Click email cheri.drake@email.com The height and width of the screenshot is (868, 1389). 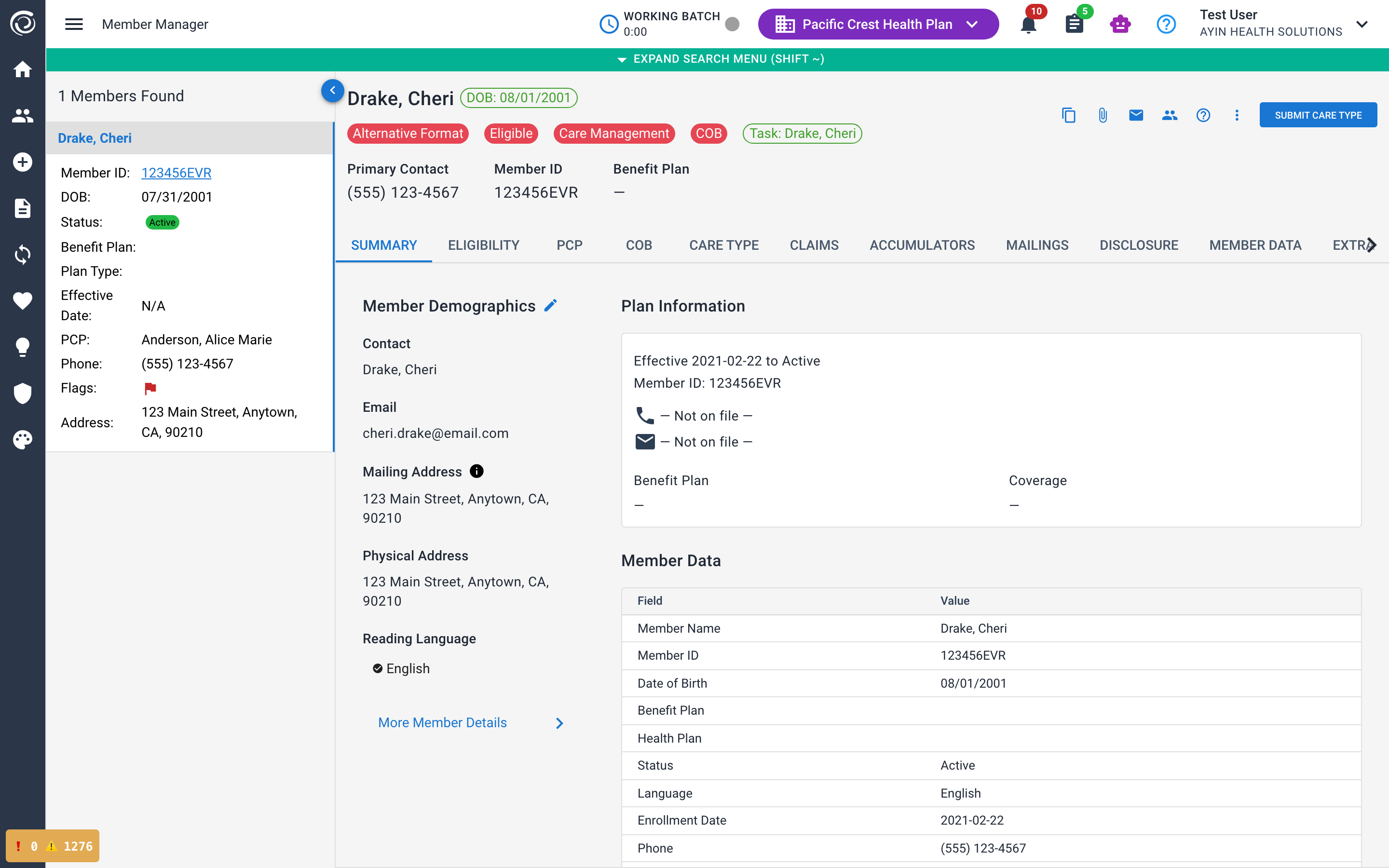436,434
